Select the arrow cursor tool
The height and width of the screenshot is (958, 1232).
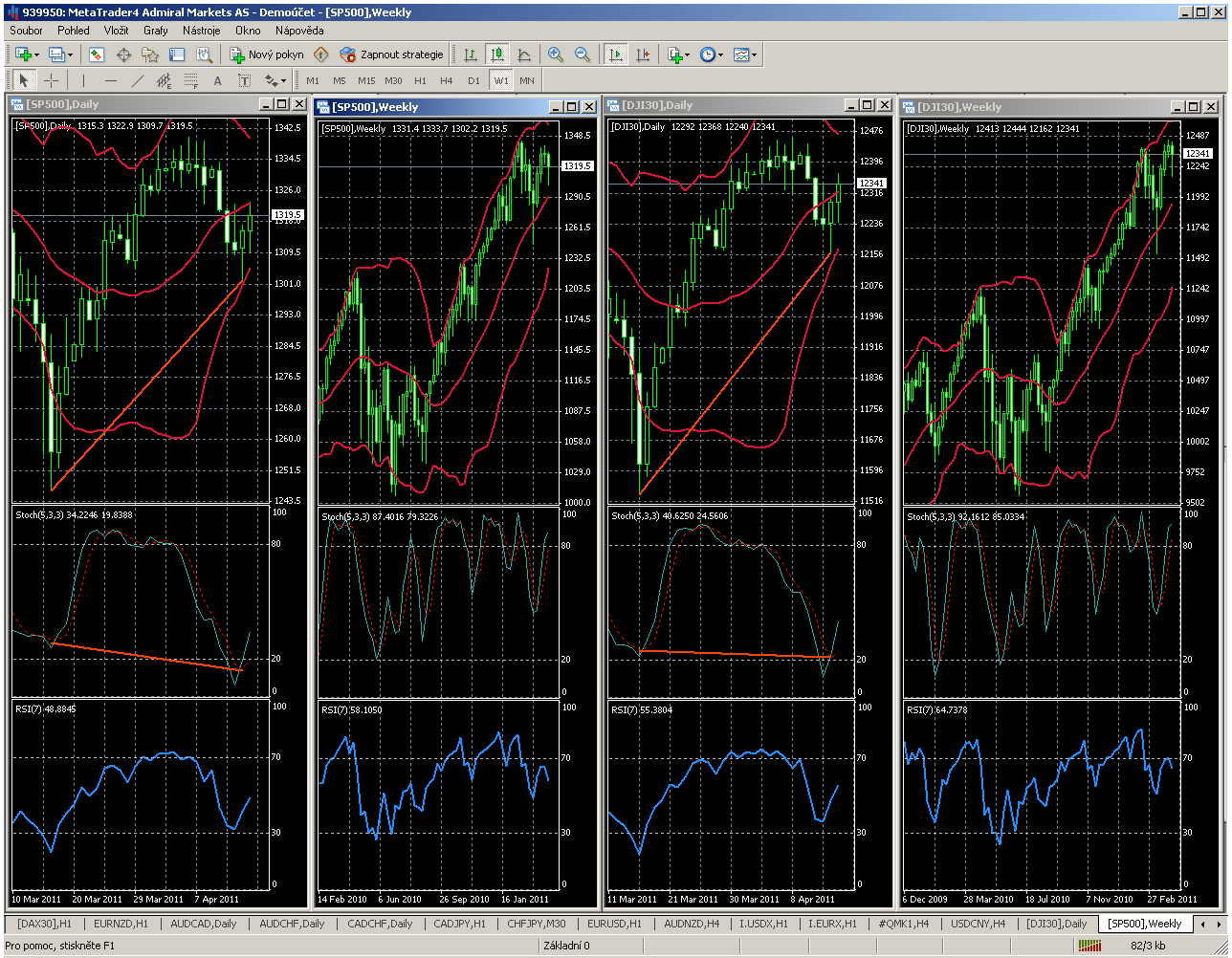(x=24, y=80)
